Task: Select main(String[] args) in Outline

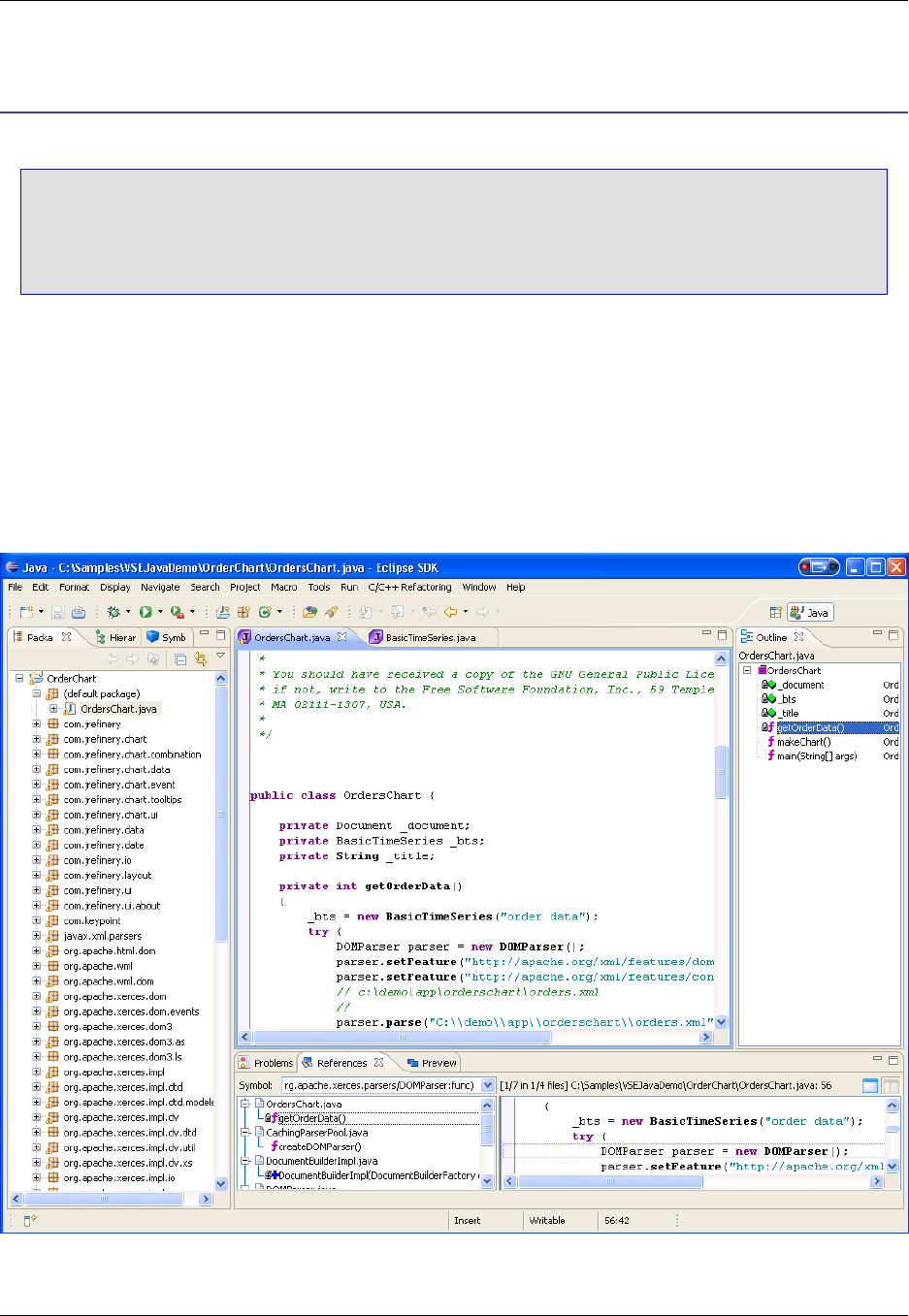Action: pos(817,755)
